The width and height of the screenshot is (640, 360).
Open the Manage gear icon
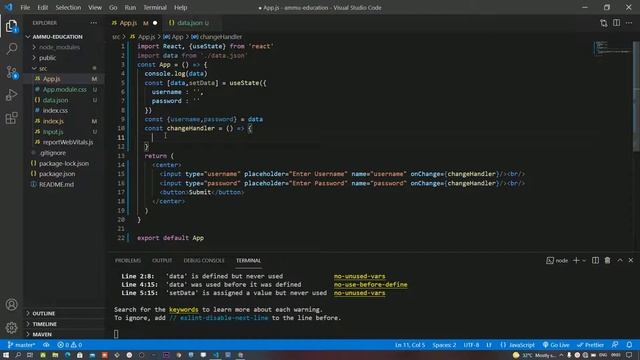[x=11, y=327]
